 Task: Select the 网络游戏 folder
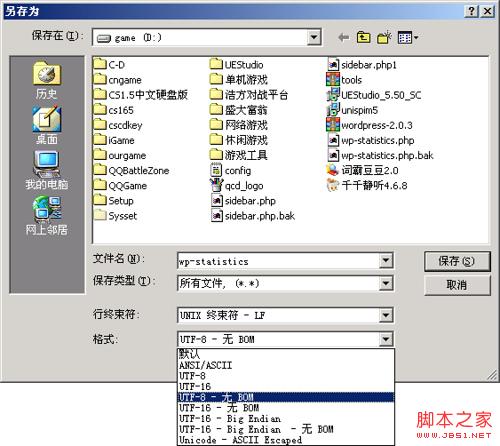click(239, 125)
